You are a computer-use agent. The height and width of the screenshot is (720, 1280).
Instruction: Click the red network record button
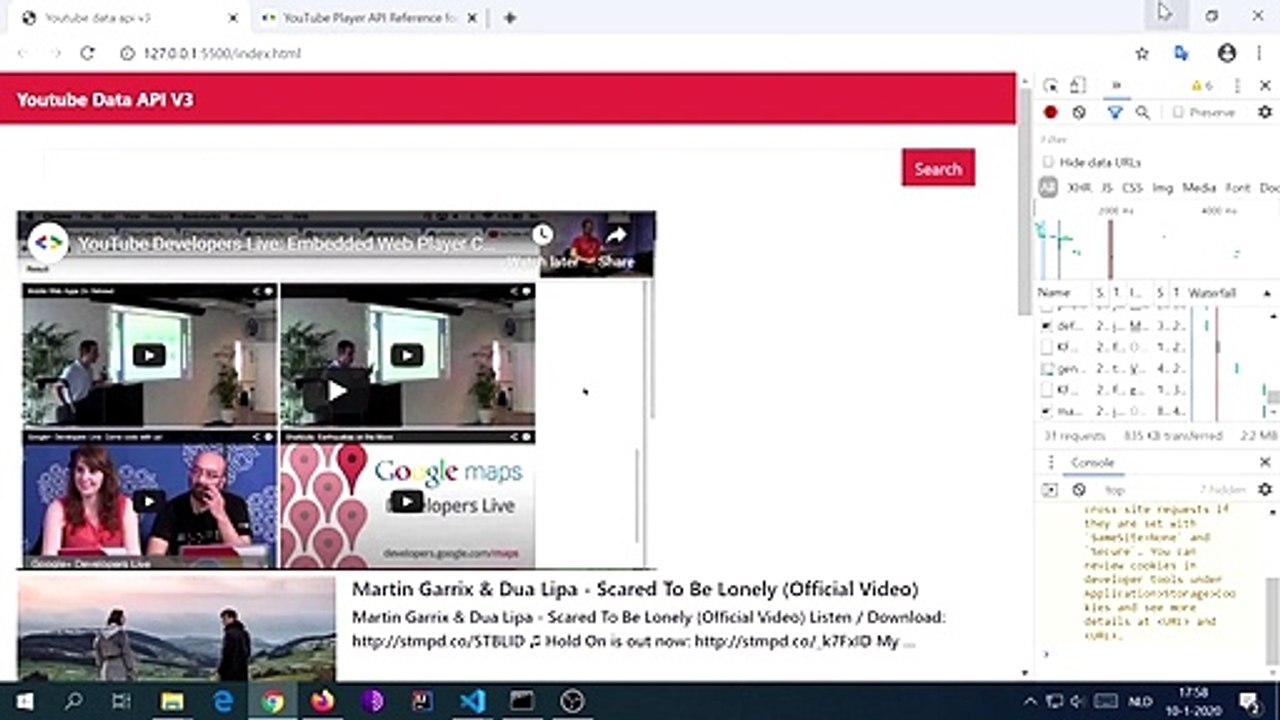tap(1050, 113)
